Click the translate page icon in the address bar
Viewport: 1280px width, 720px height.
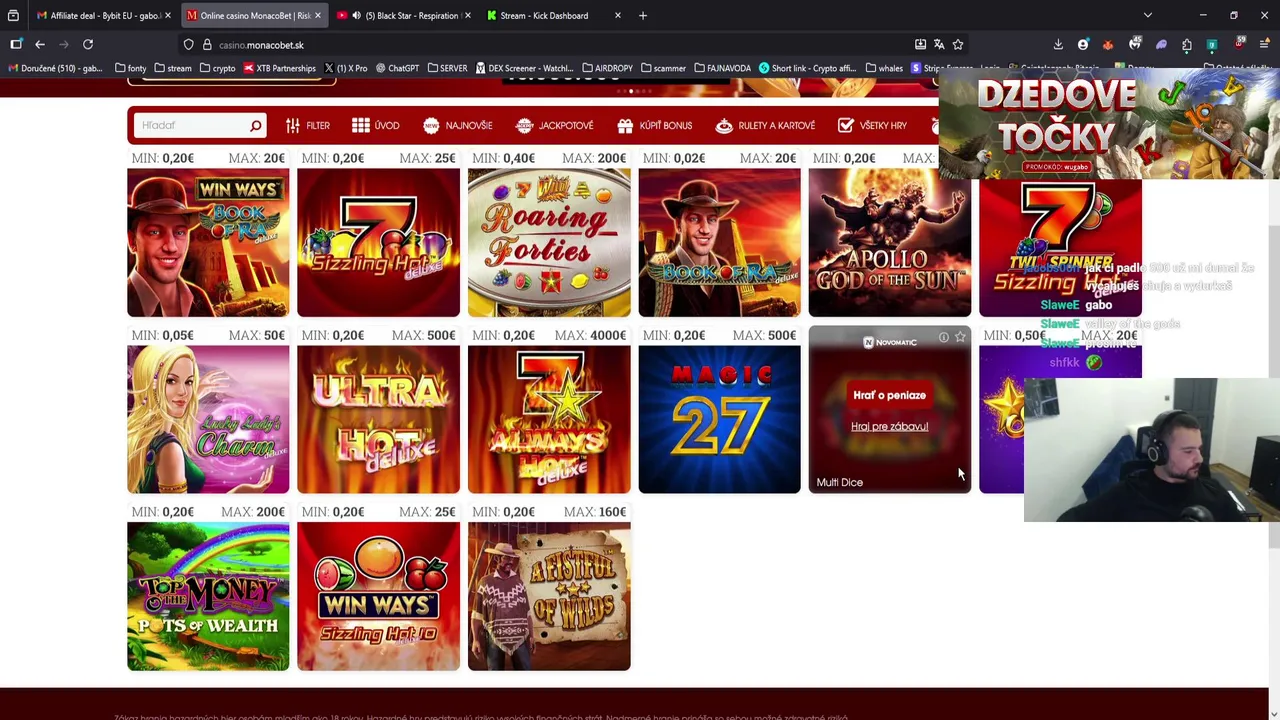click(939, 44)
